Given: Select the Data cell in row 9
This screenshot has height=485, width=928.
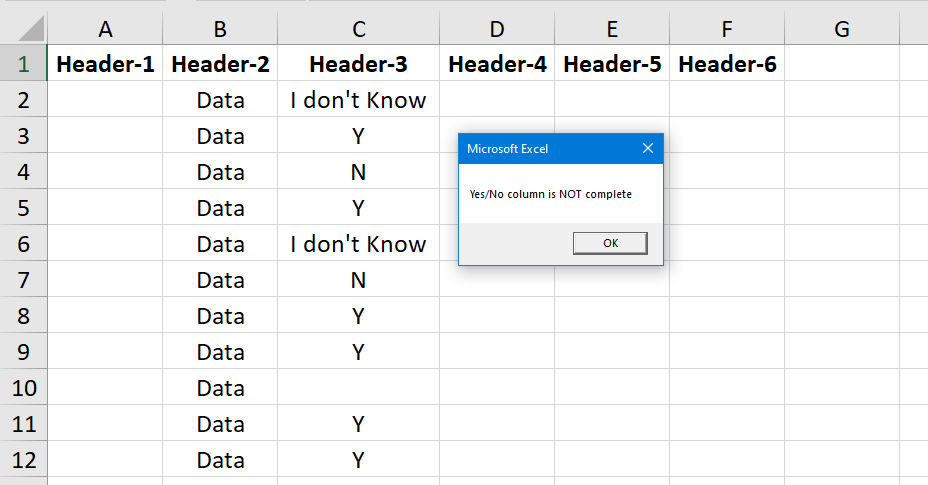Looking at the screenshot, I should [x=220, y=352].
